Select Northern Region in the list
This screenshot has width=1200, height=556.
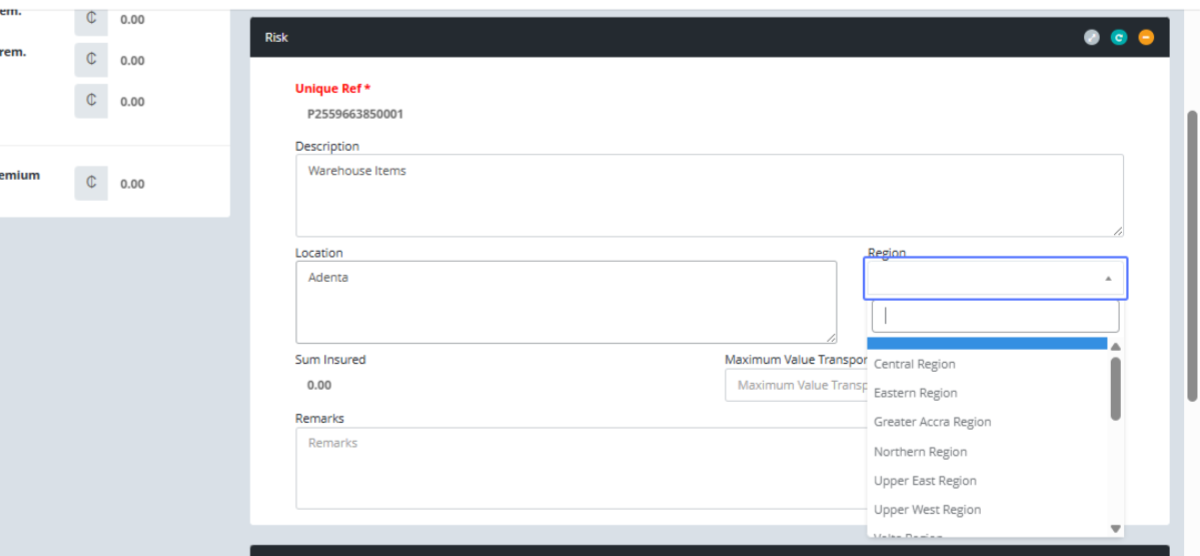coord(920,452)
